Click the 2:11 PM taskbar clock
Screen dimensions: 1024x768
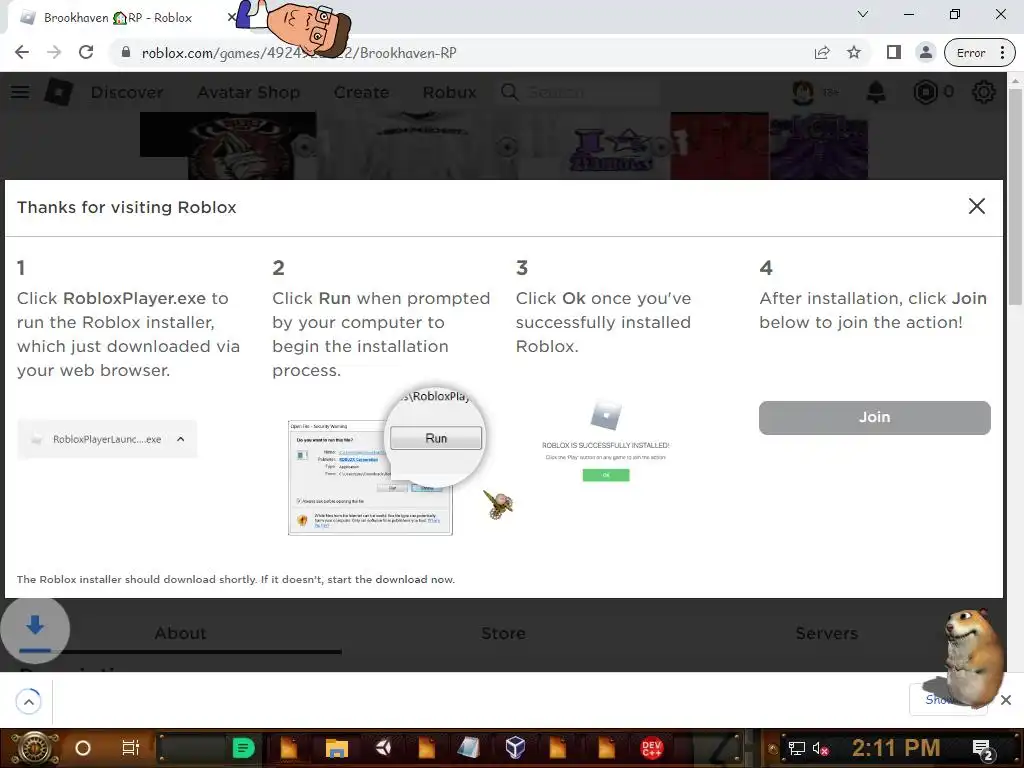[x=896, y=748]
